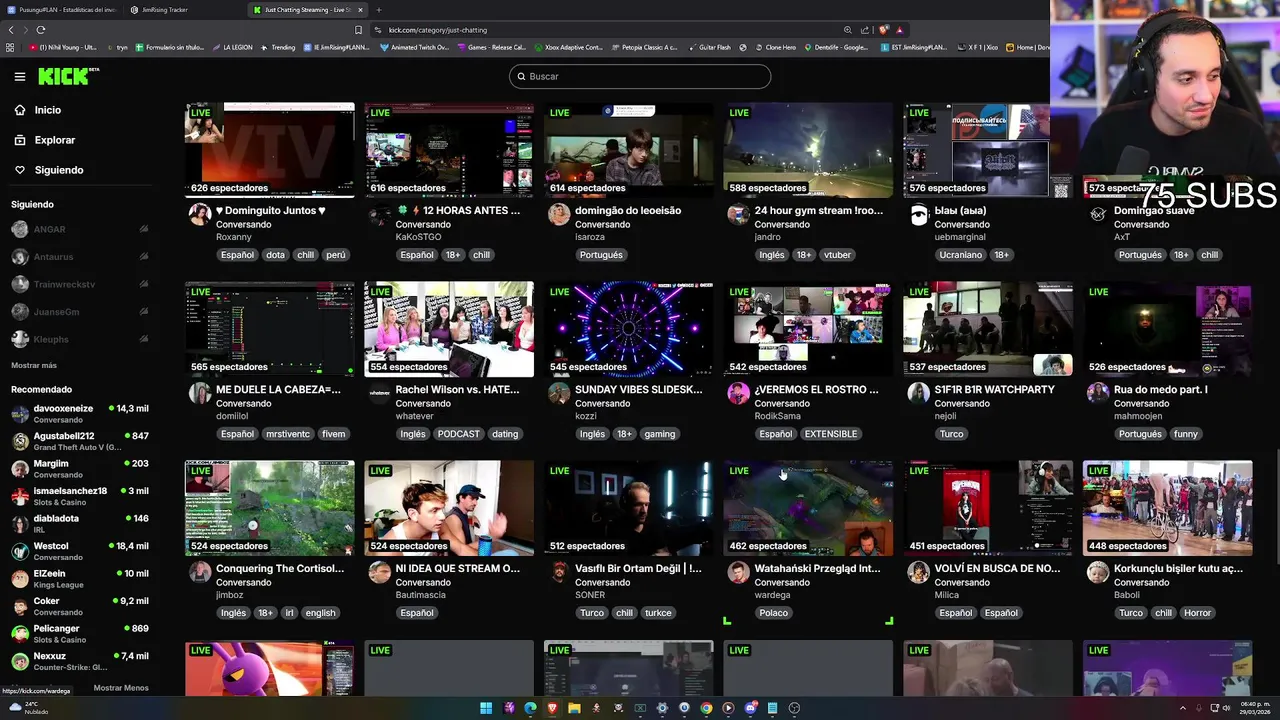Open the hamburger menu beside Kick logo
The height and width of the screenshot is (720, 1280).
[x=20, y=76]
